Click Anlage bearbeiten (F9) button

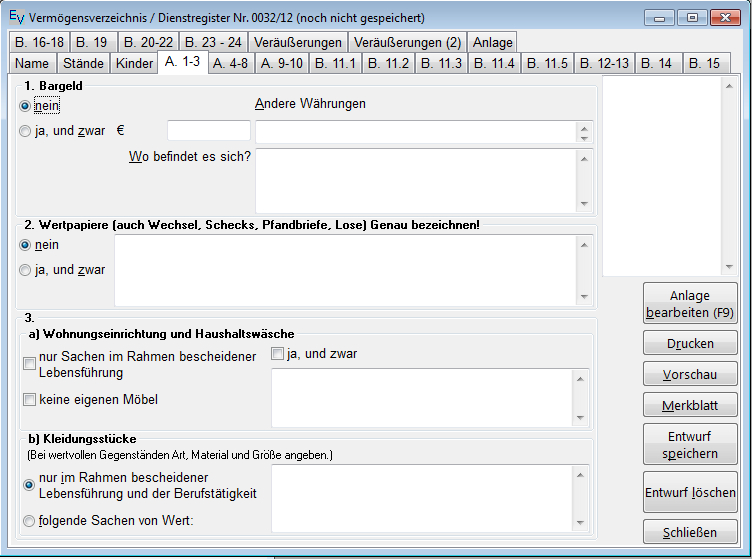(x=690, y=304)
